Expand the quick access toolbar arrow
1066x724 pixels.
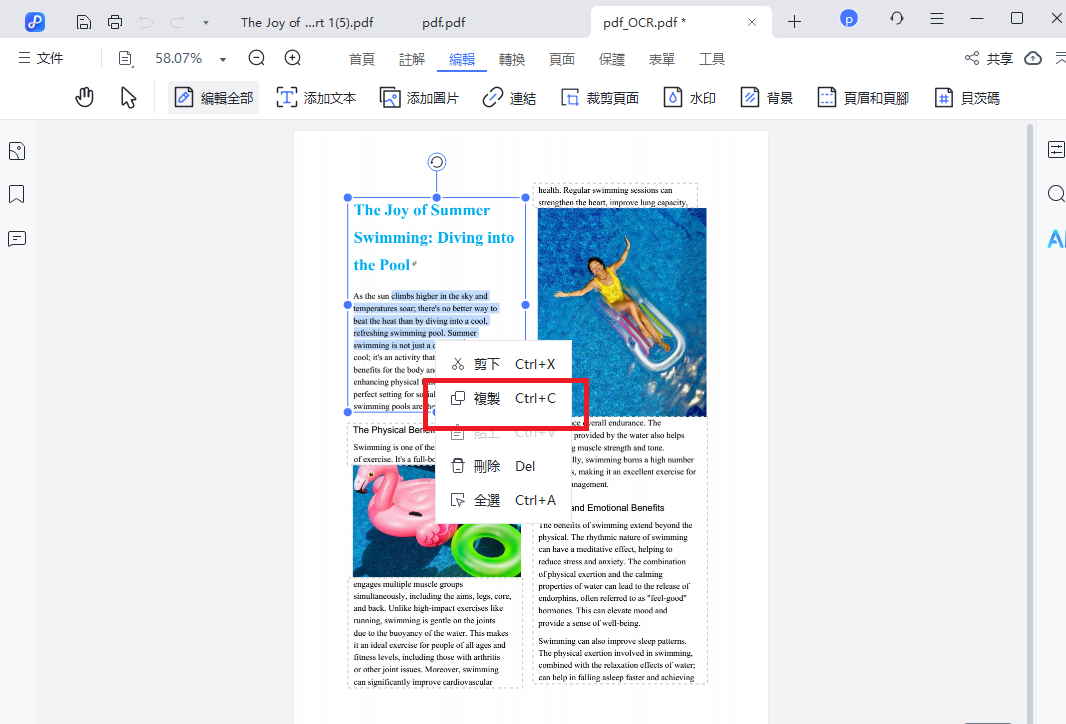[x=205, y=22]
